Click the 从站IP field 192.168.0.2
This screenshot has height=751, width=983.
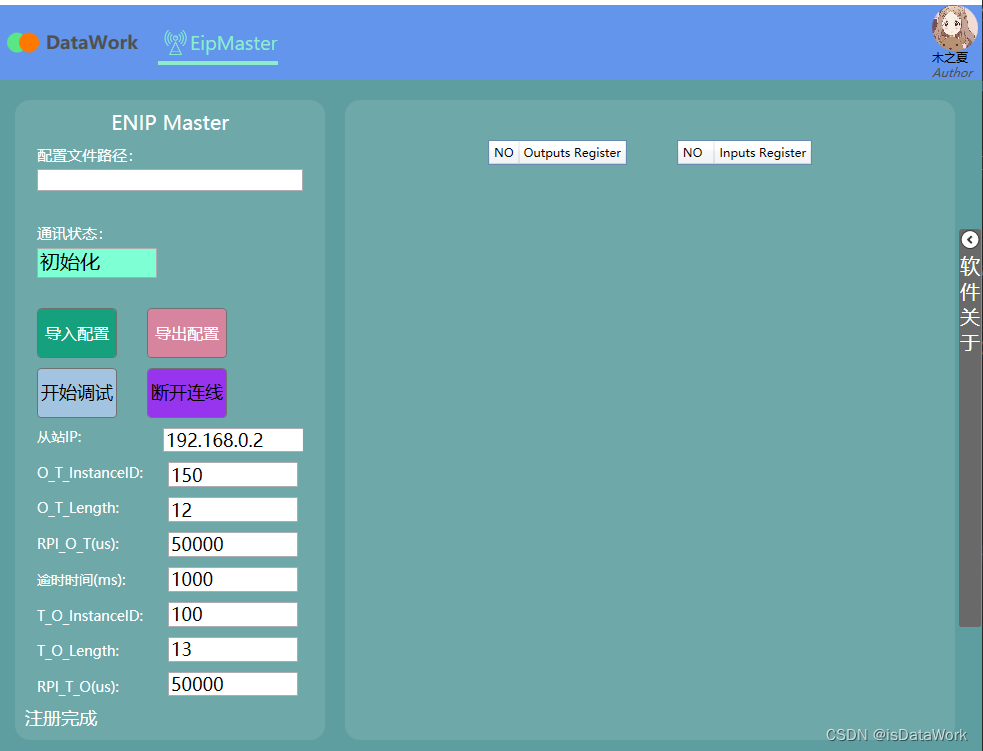(x=233, y=440)
